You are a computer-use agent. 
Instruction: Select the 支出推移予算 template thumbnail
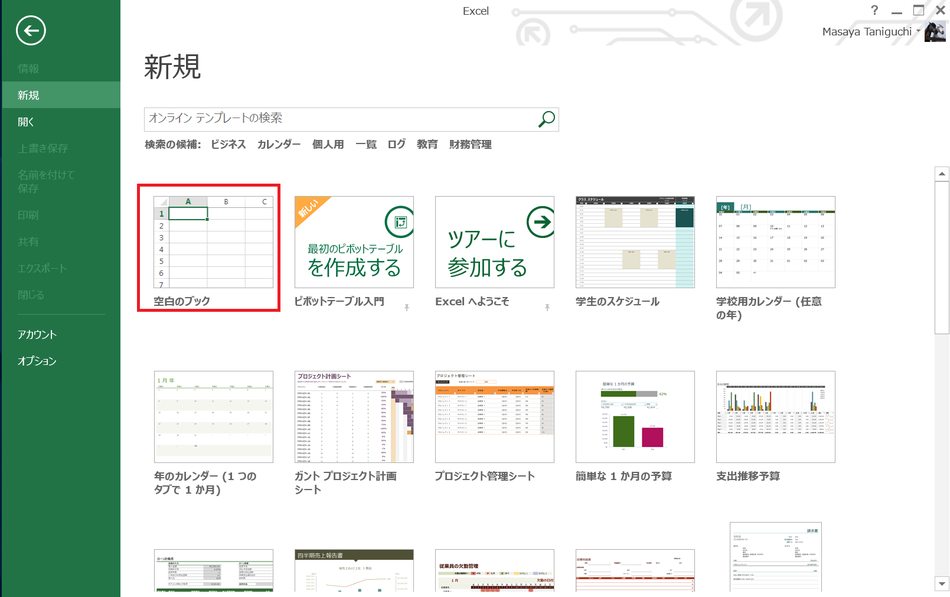click(x=776, y=417)
